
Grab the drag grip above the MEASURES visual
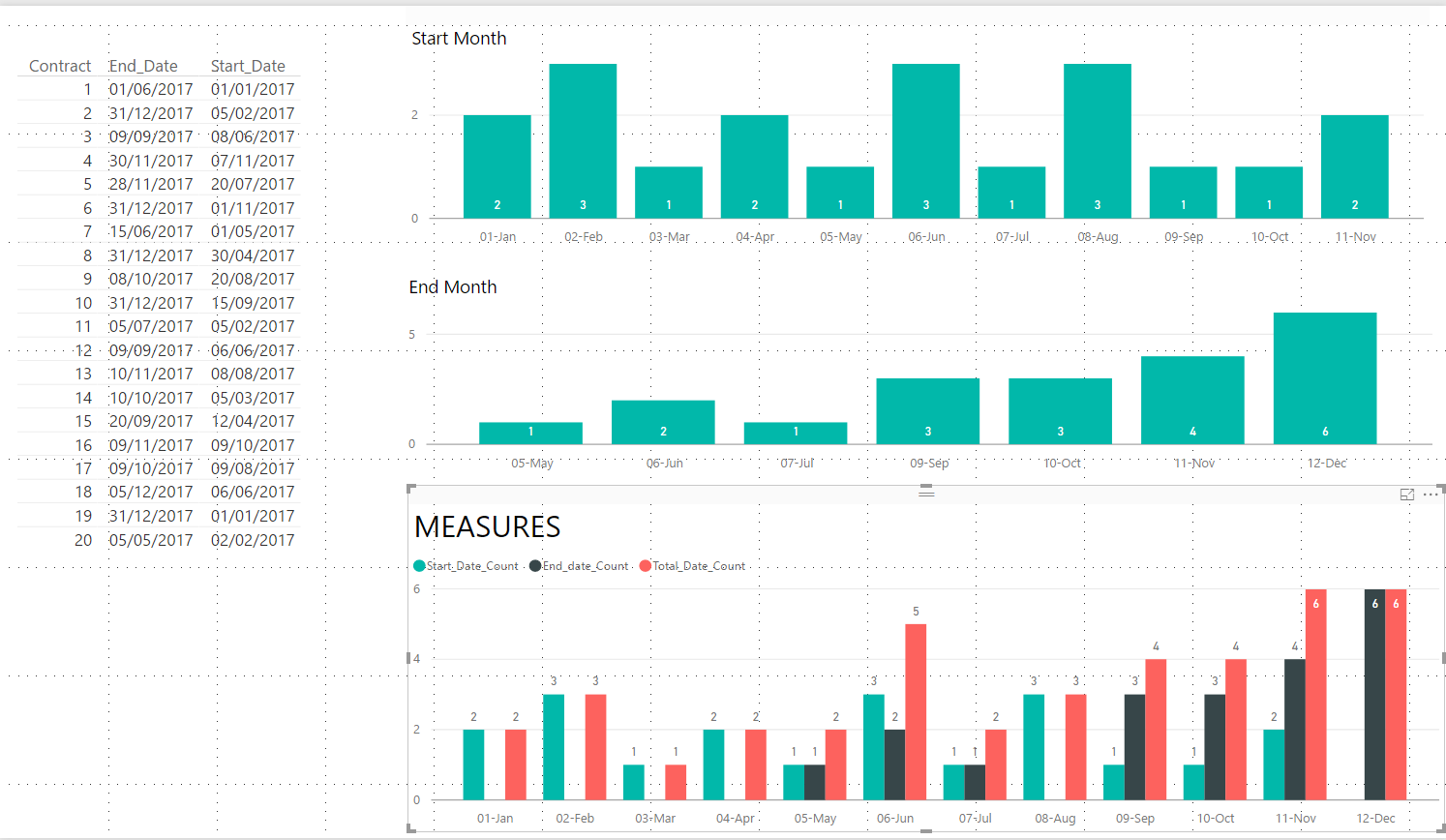point(926,493)
